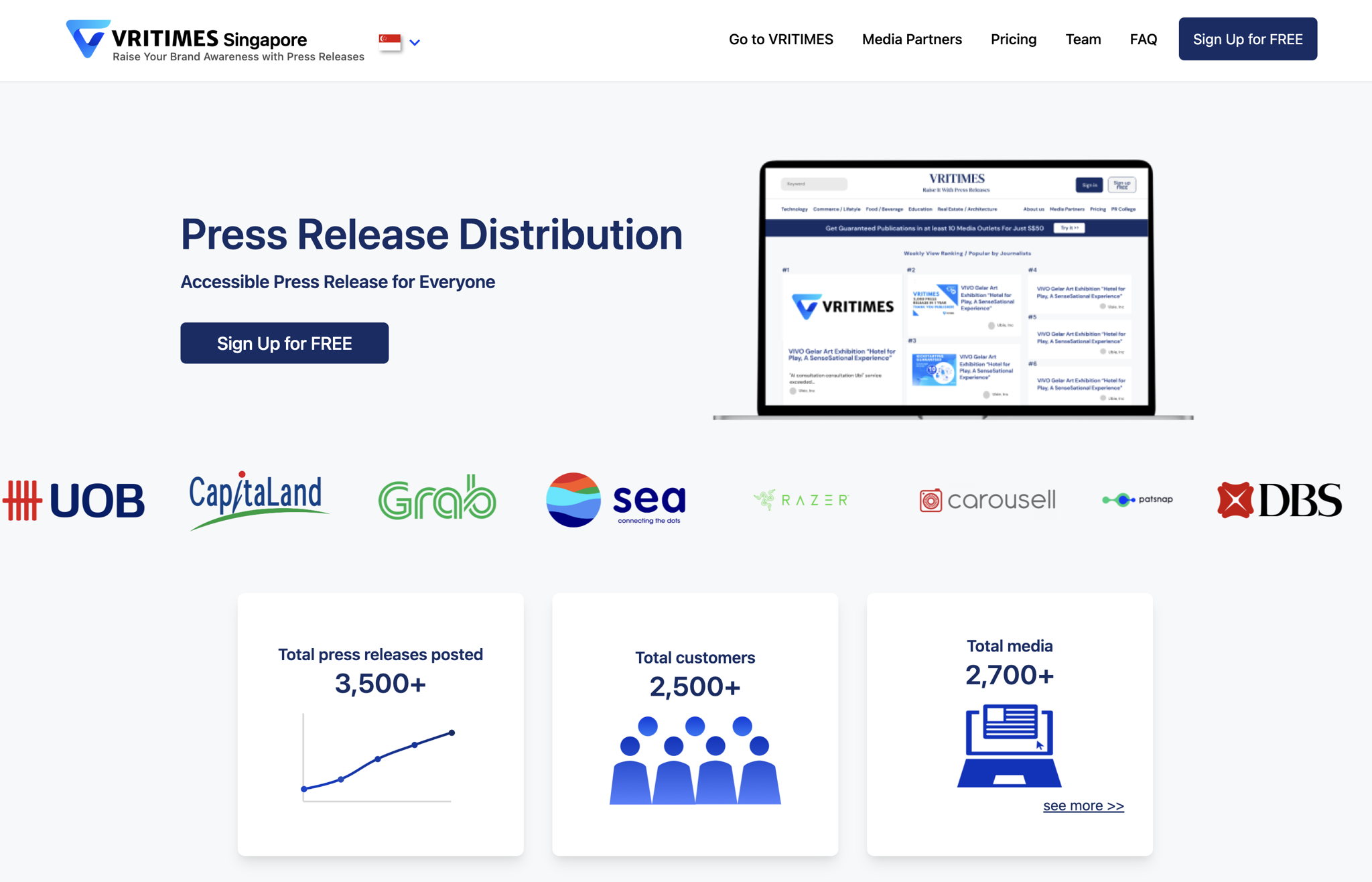Click the Total customers label
1372x882 pixels.
(x=695, y=657)
